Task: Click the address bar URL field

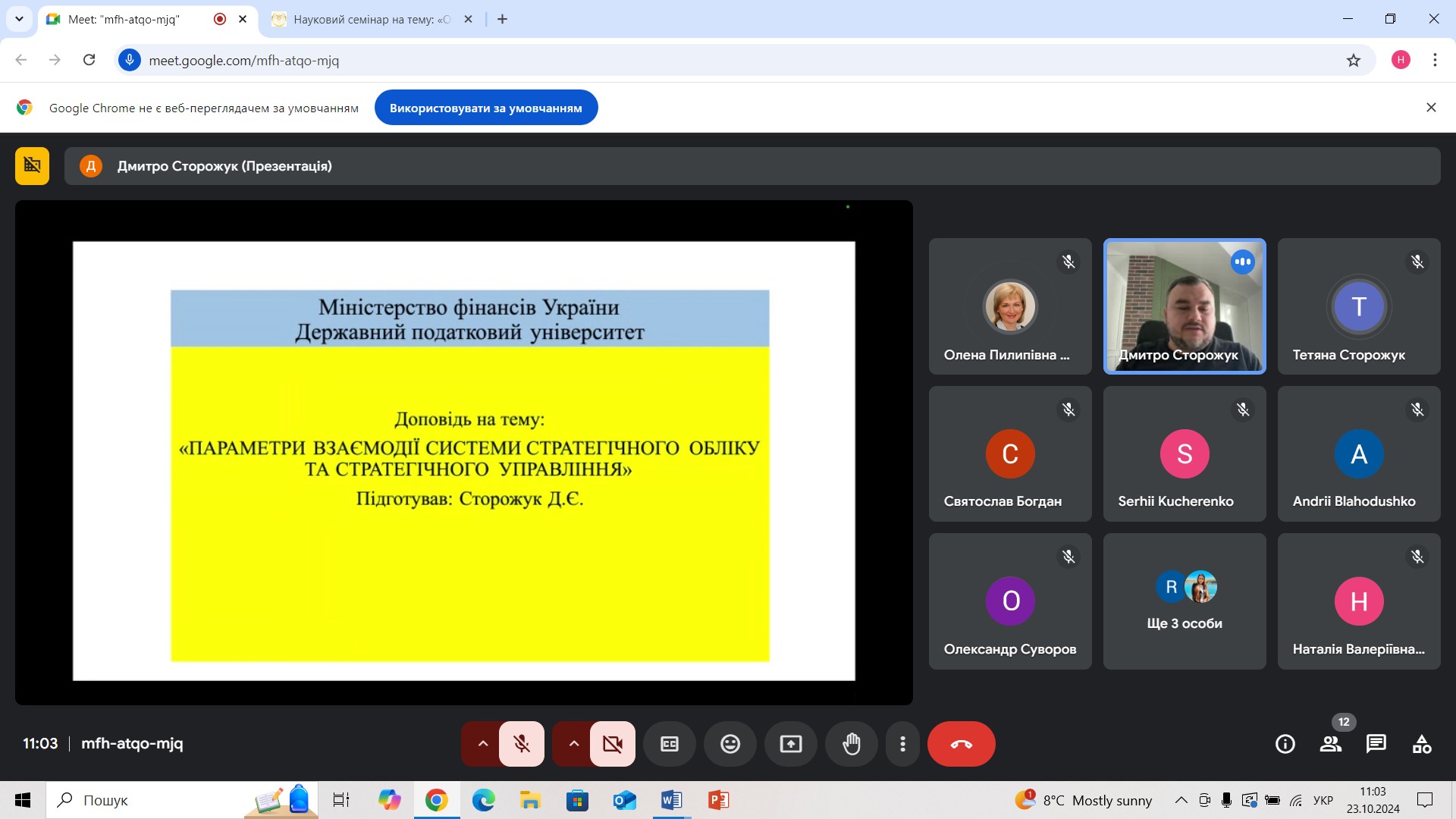Action: (743, 60)
